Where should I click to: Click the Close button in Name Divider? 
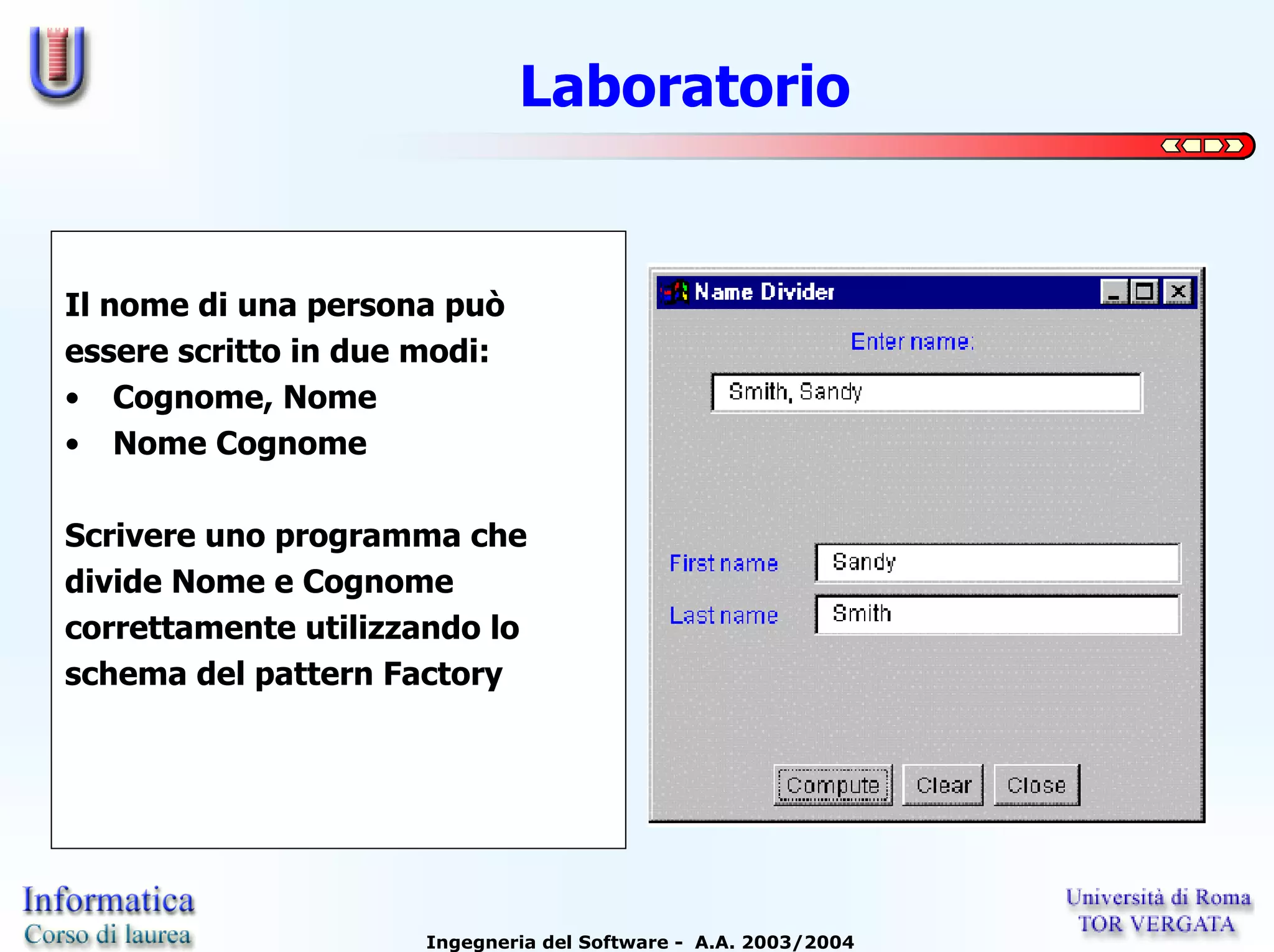point(1036,785)
